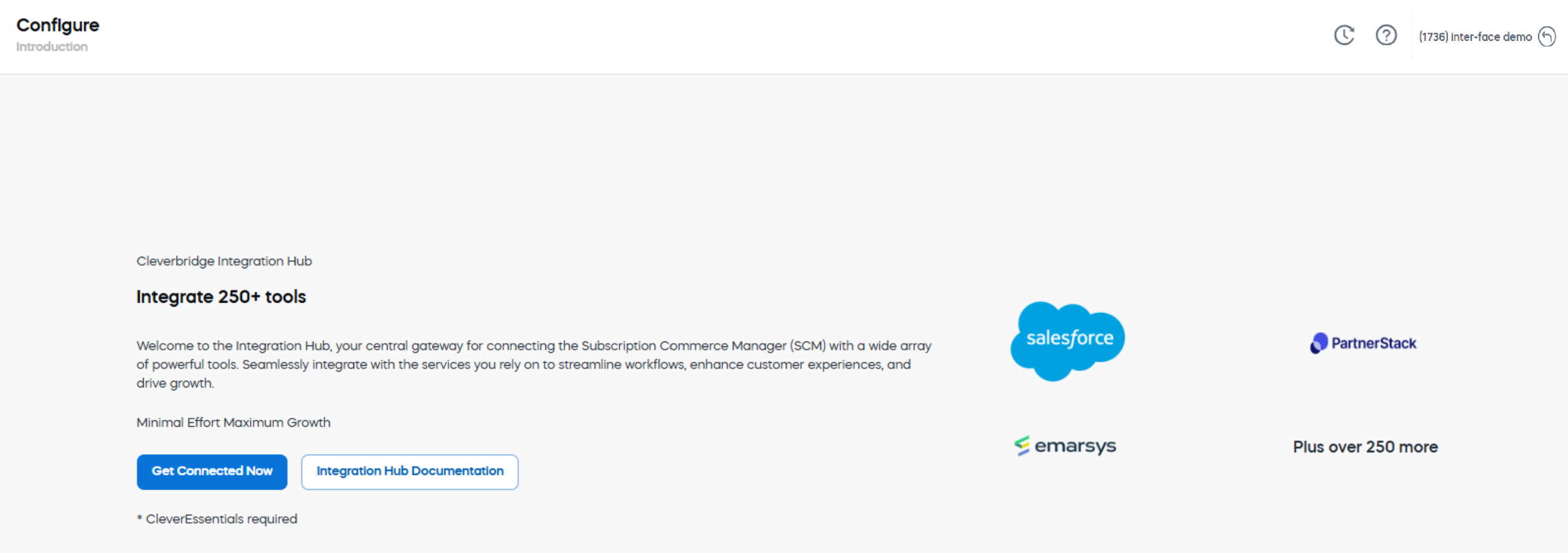Viewport: 1568px width, 553px height.
Task: Click the Integrate 250+ tools heading
Action: tap(221, 297)
